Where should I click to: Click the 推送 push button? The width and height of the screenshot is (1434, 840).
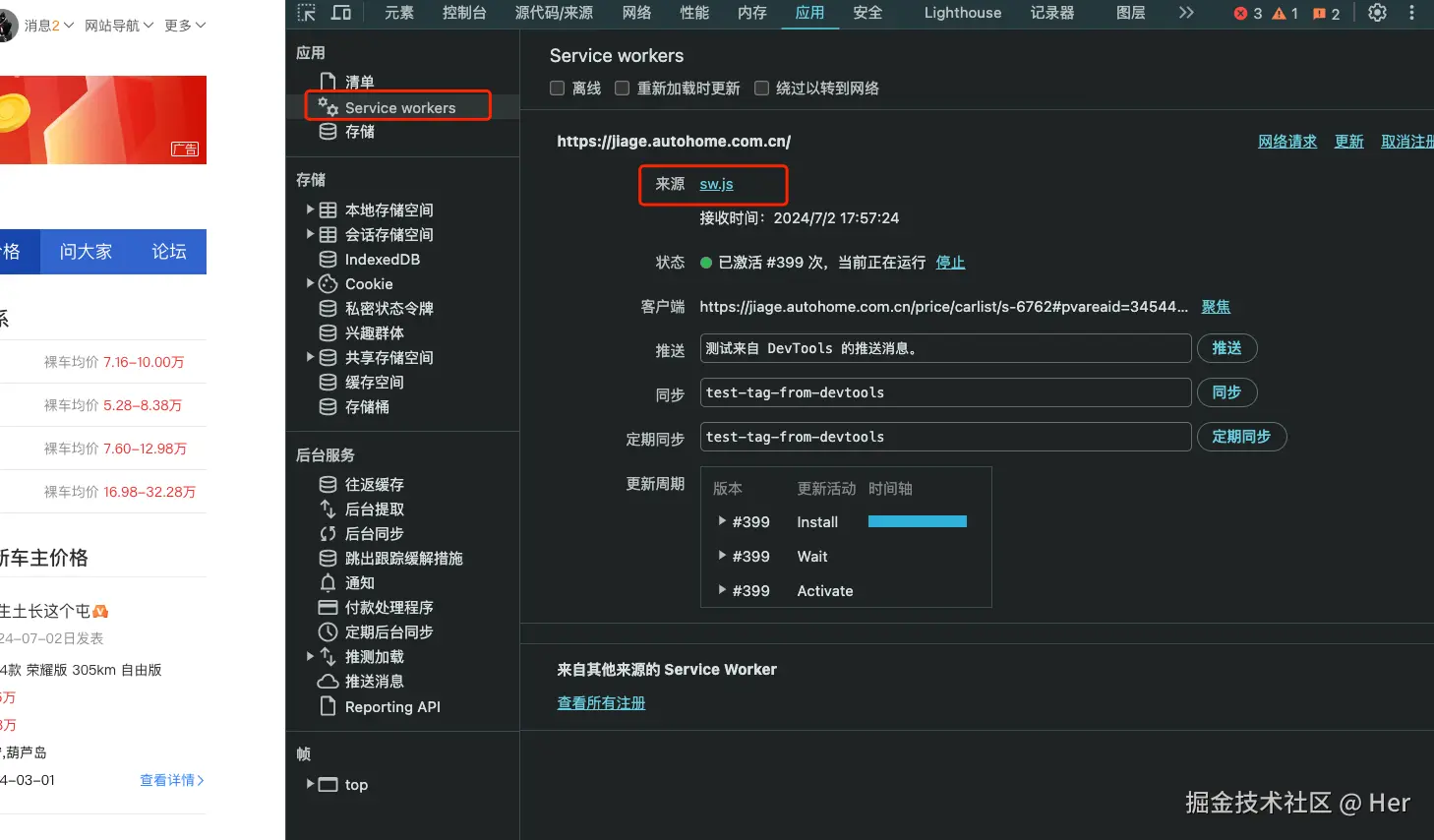1226,348
